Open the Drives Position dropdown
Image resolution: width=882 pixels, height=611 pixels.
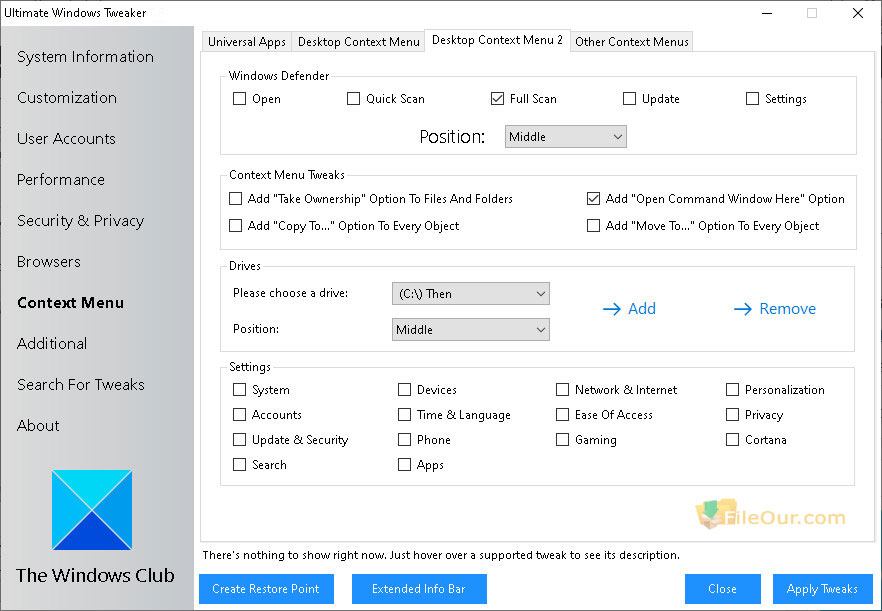point(471,330)
